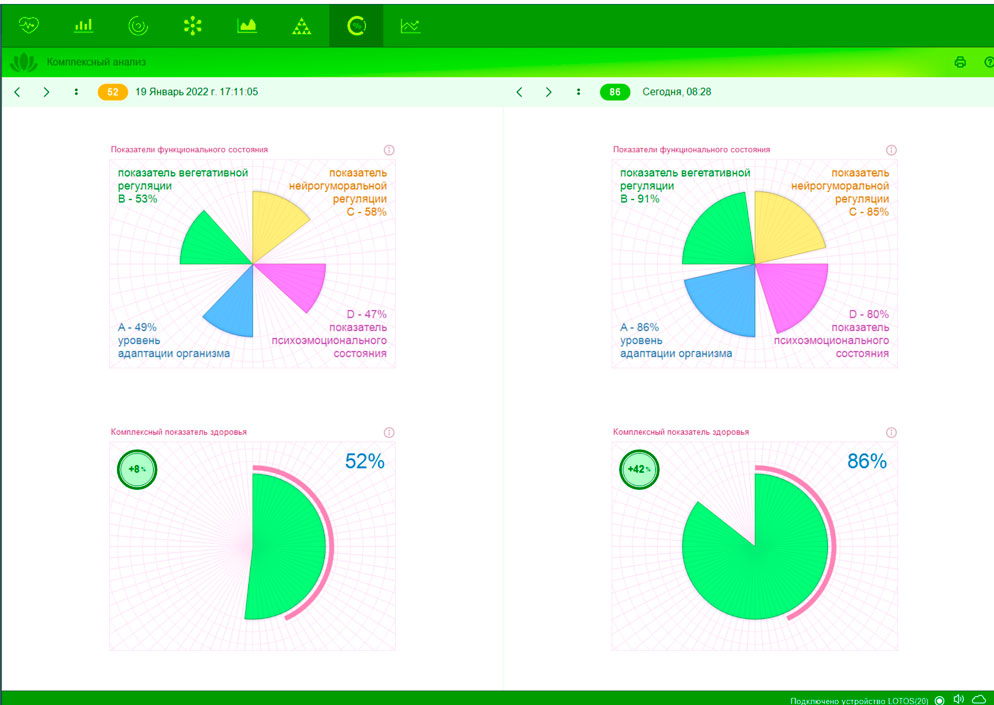
Task: Select the active circular percent tab
Action: coord(356,25)
